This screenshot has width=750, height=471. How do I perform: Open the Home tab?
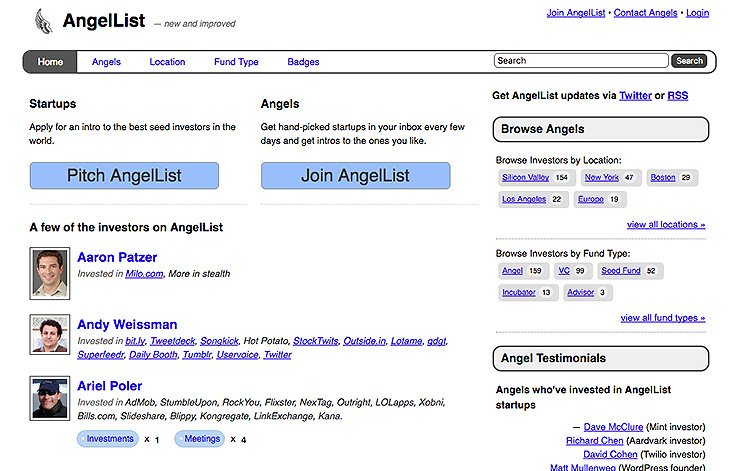[x=50, y=62]
